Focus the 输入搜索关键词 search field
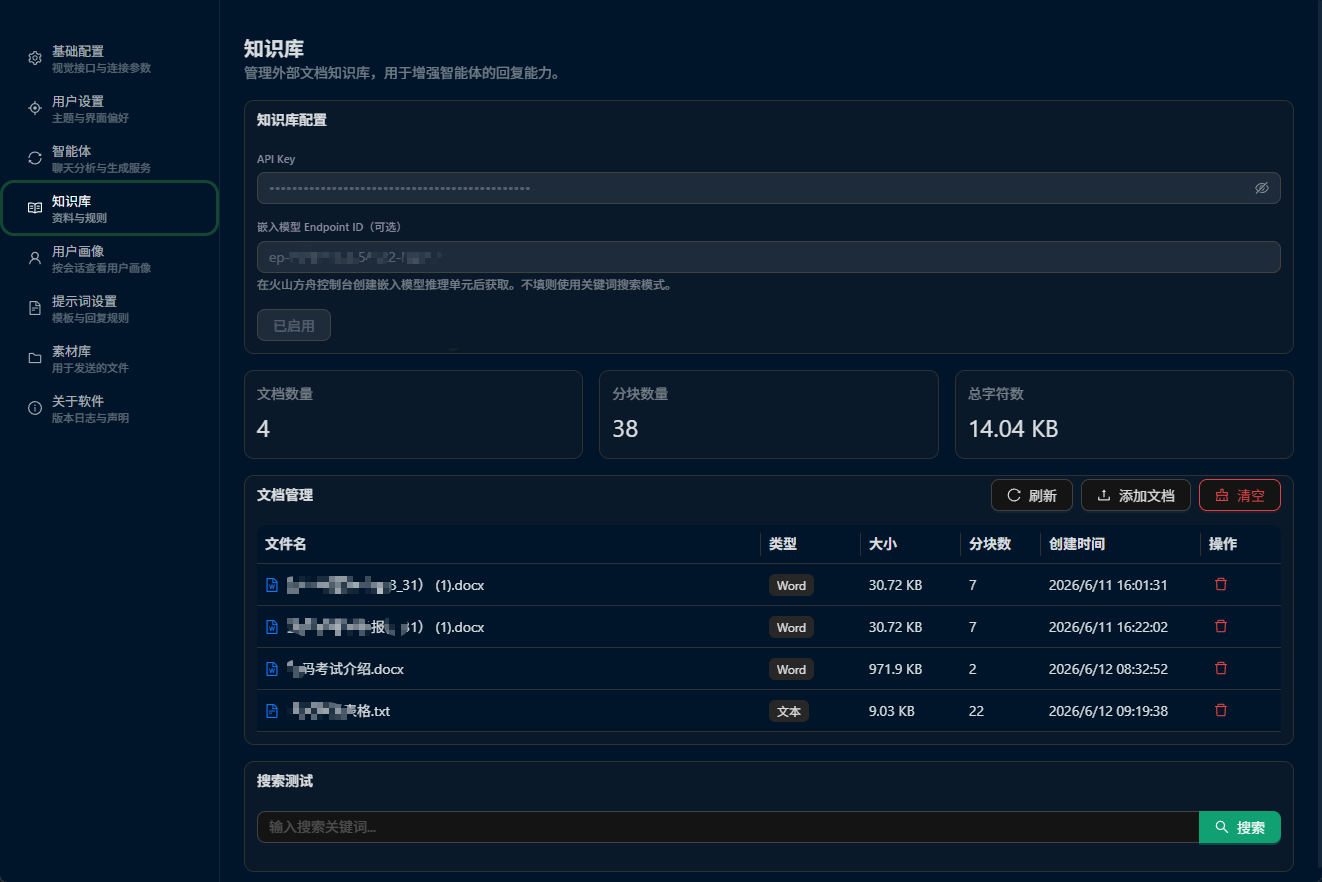This screenshot has height=882, width=1322. point(728,827)
